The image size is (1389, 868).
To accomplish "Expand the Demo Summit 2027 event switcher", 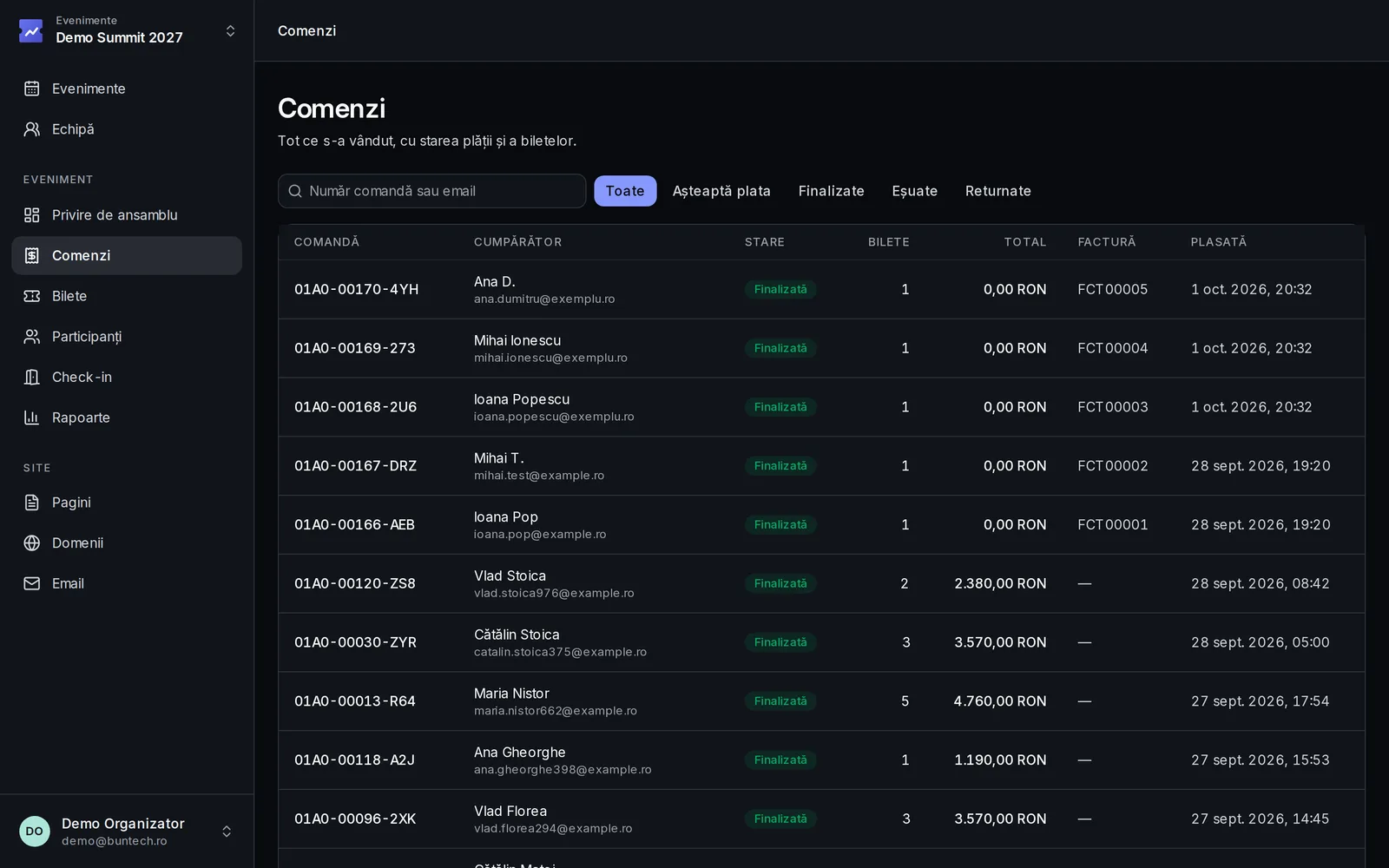I will pos(230,30).
